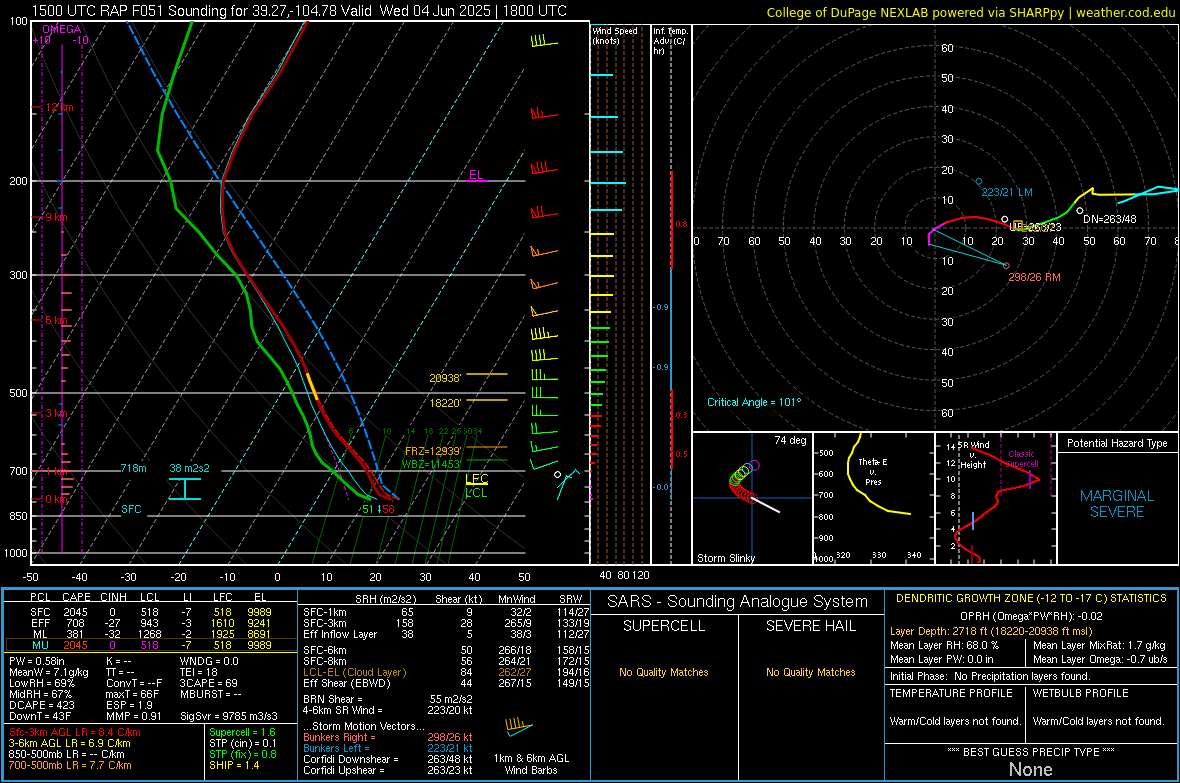Click the red 'Bunkers Right =' row

click(388, 737)
